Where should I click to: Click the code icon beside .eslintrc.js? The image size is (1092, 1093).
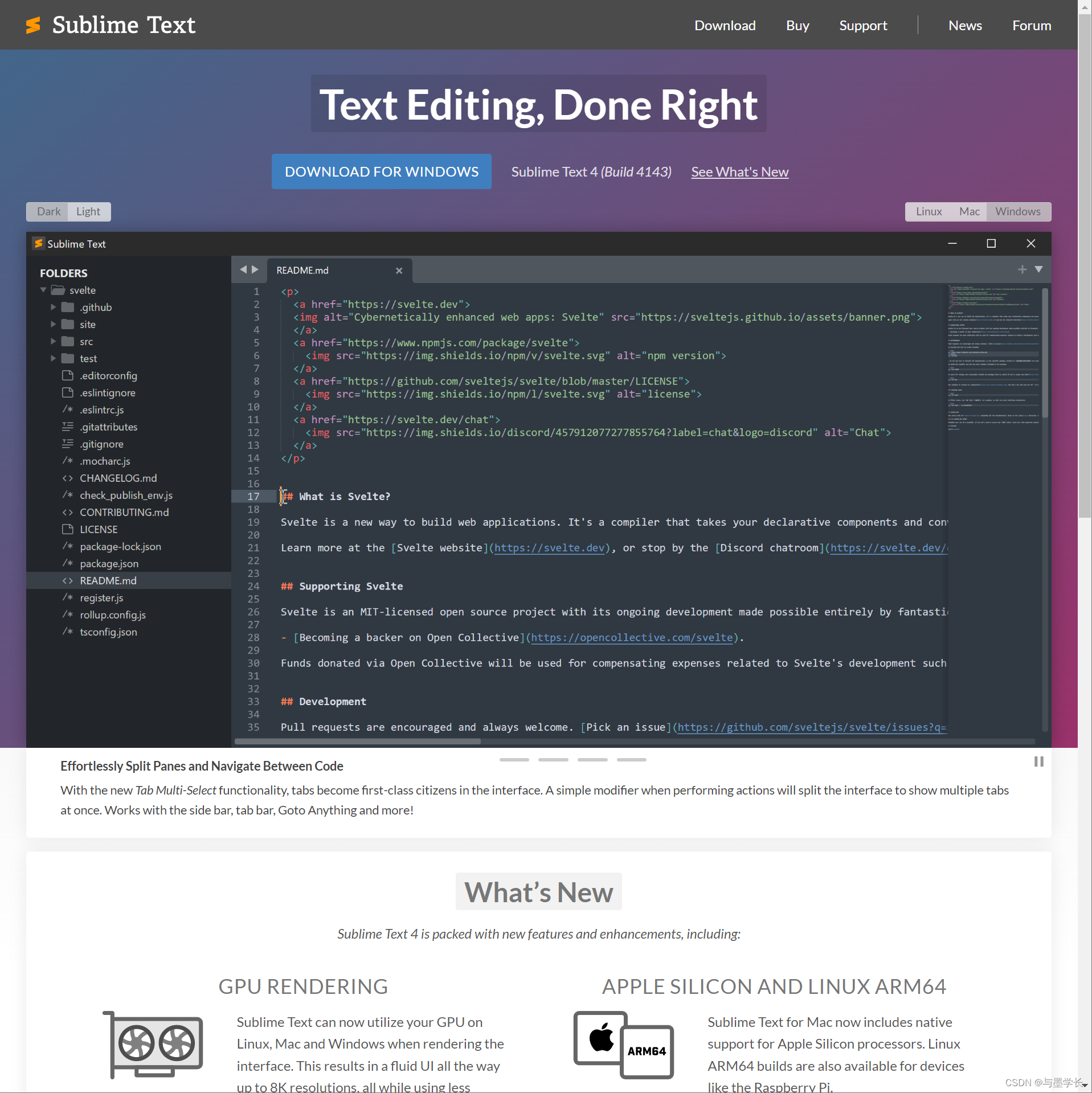tap(68, 410)
